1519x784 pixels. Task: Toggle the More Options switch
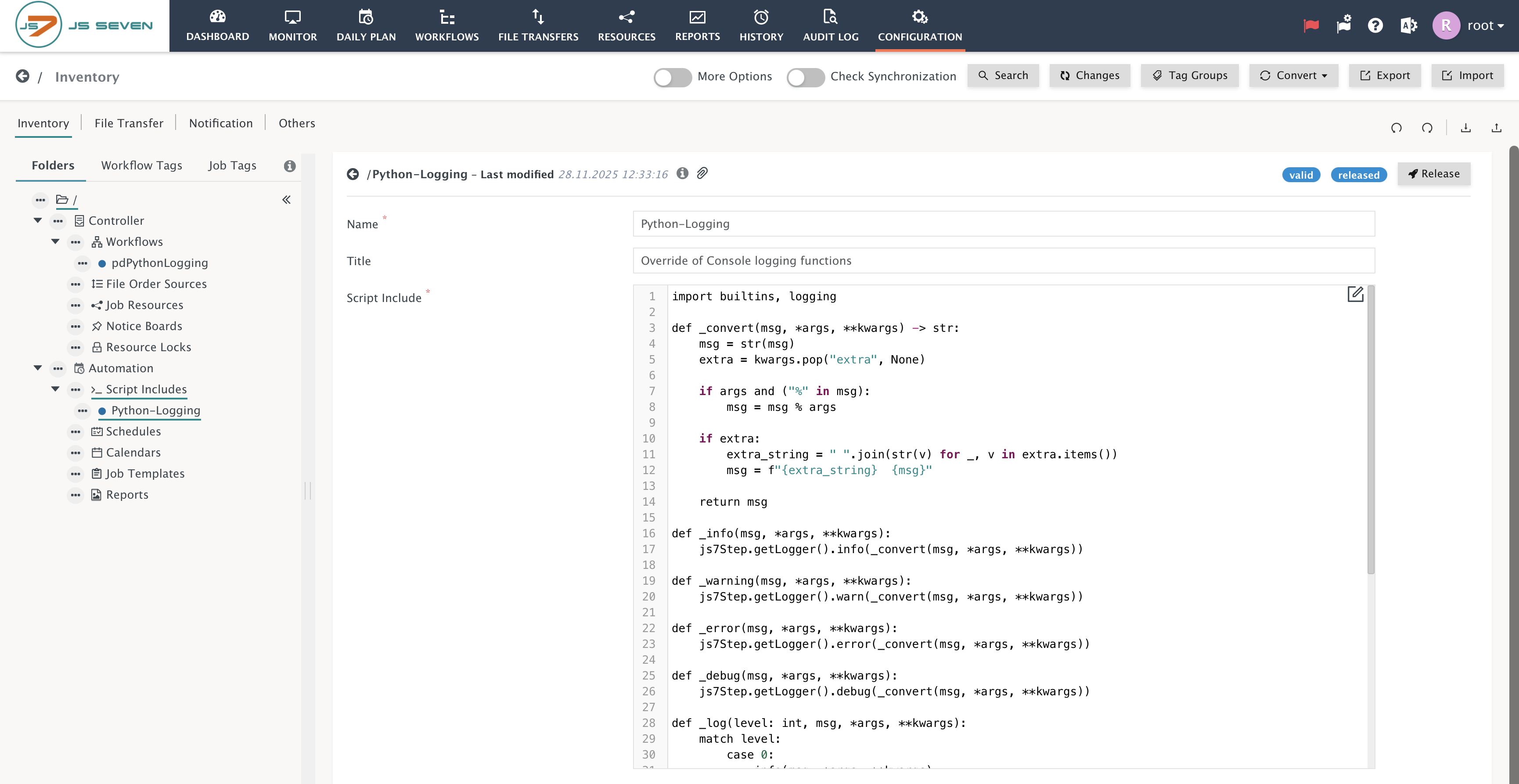[x=672, y=77]
